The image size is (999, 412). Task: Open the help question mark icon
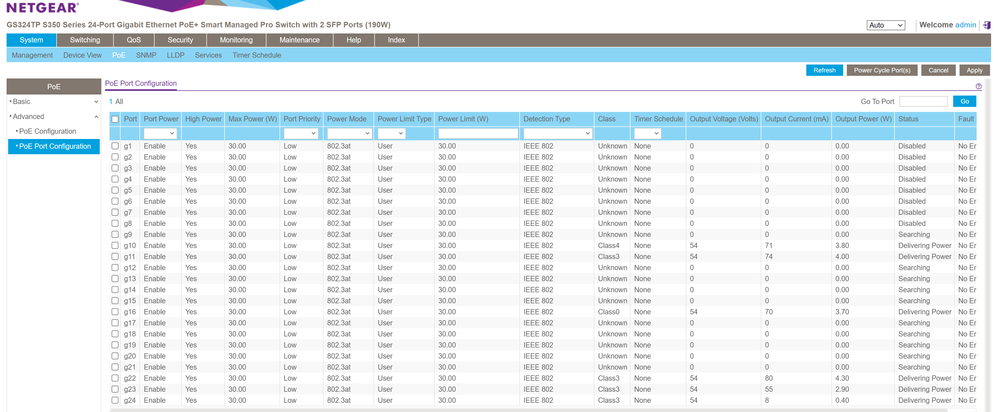(978, 87)
